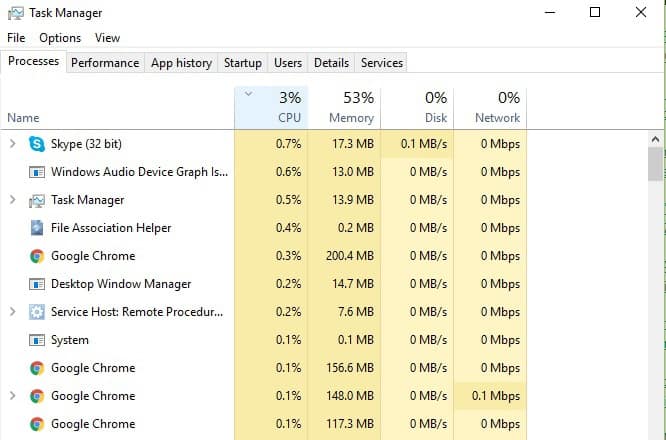Expand the Task Manager process group
This screenshot has width=666, height=440.
click(12, 200)
